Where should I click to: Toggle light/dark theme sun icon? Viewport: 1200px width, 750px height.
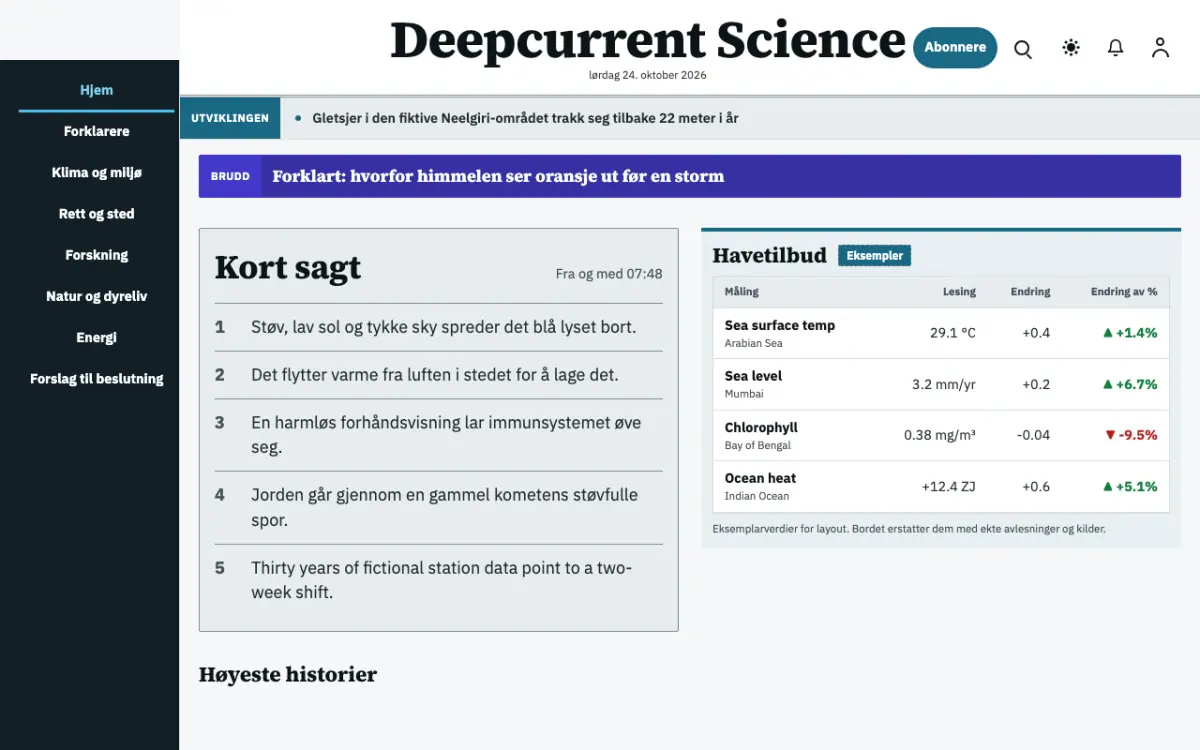1071,47
